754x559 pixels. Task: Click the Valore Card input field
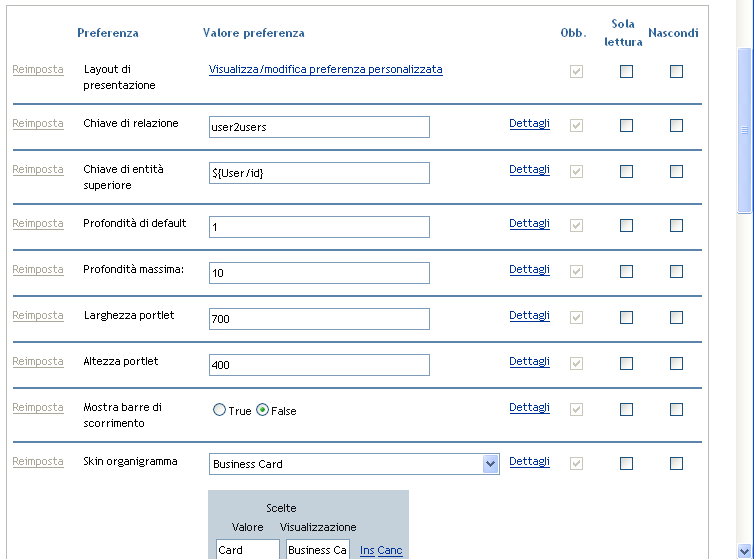coord(248,550)
